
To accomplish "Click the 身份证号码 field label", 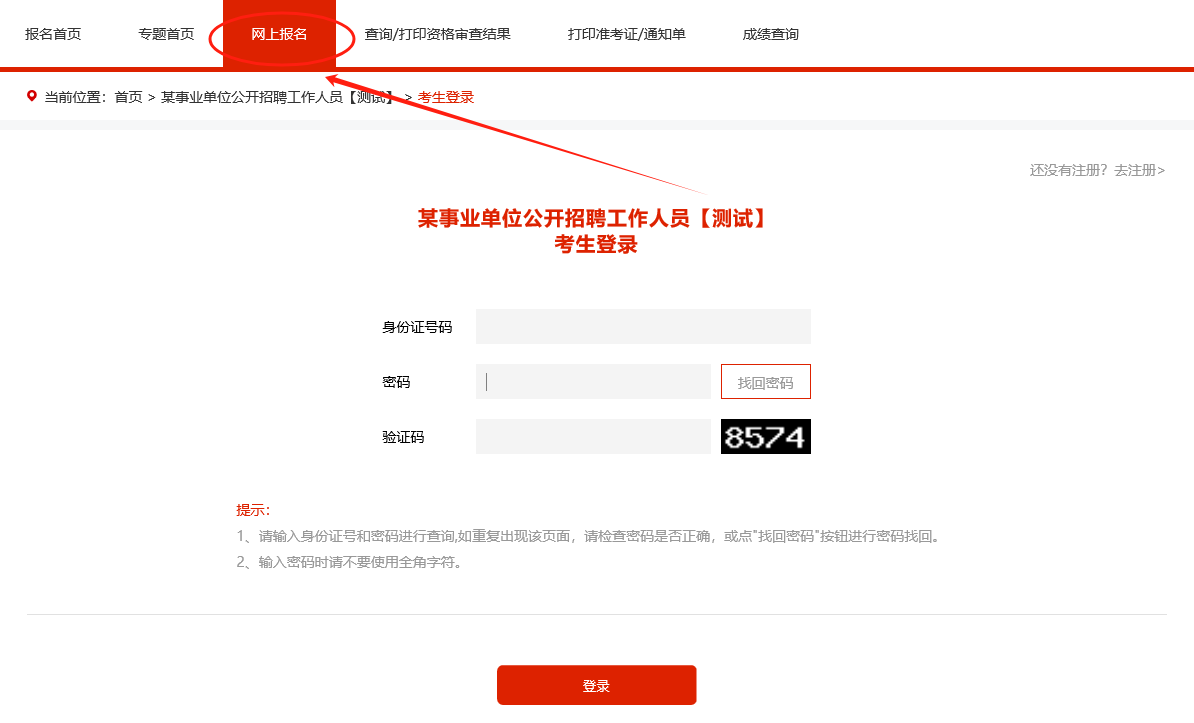I will 417,327.
